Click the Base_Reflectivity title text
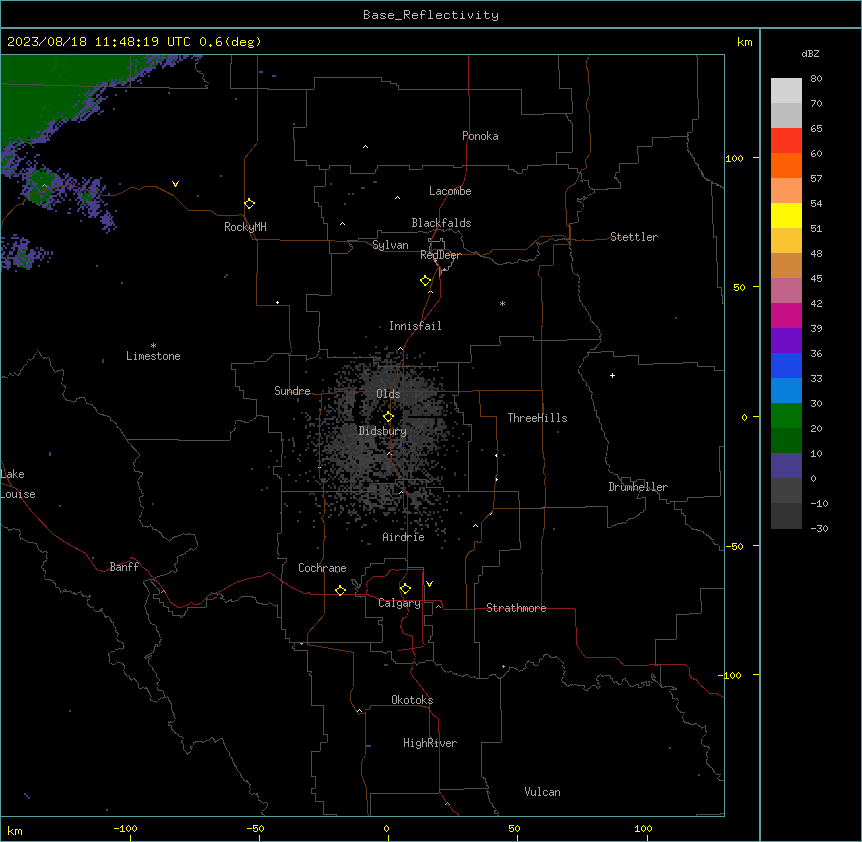 (431, 15)
